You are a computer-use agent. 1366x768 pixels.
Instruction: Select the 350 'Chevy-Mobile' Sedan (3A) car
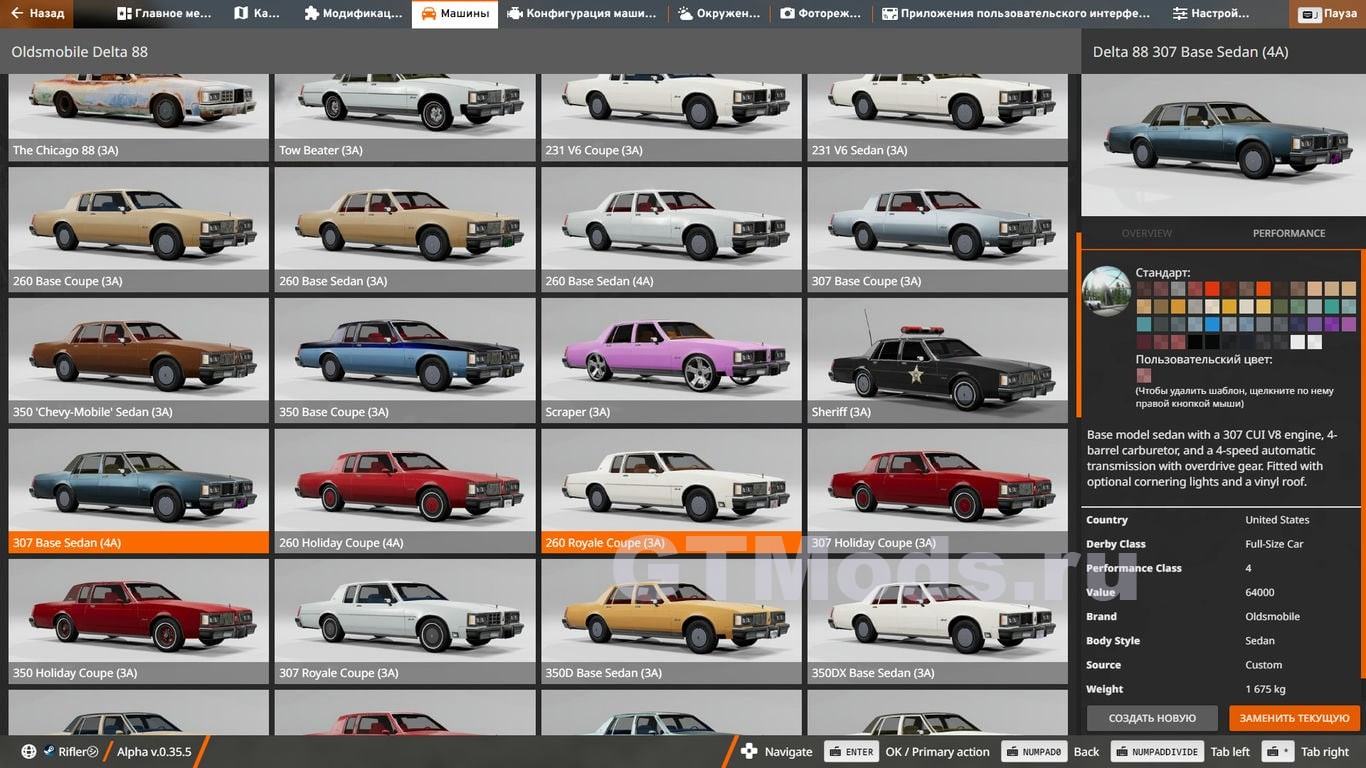[x=139, y=360]
